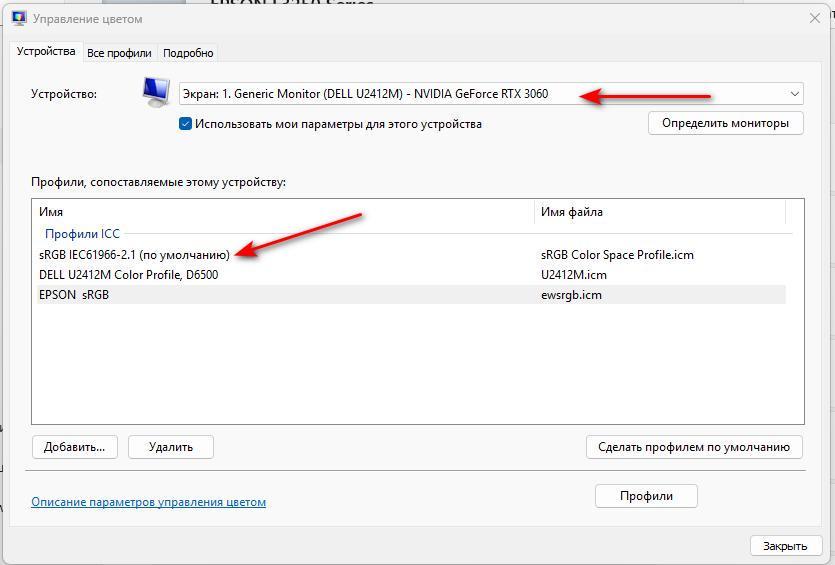The height and width of the screenshot is (565, 835).
Task: Click the Профили ICC group header
Action: coord(82,233)
